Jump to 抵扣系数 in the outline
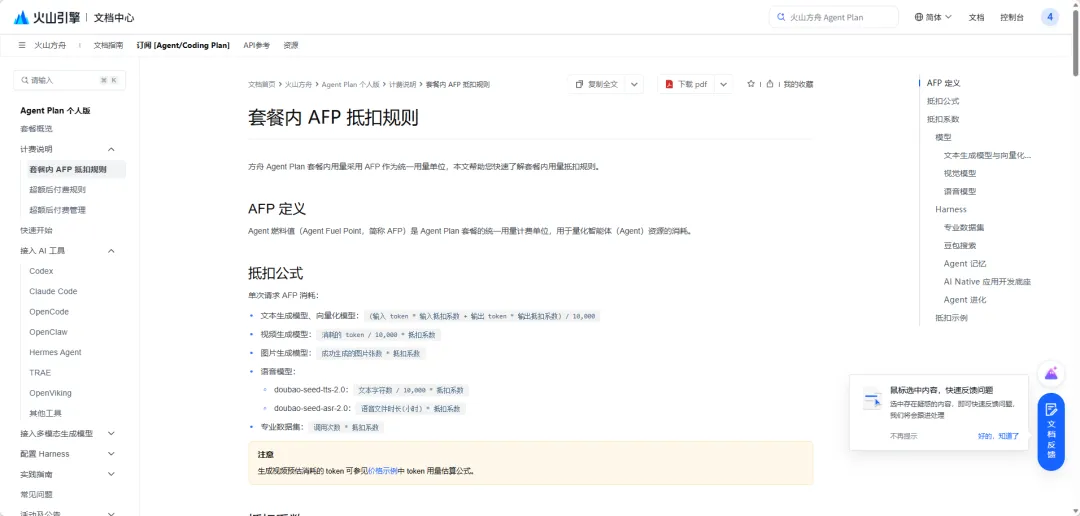This screenshot has width=1080, height=516. 943,119
